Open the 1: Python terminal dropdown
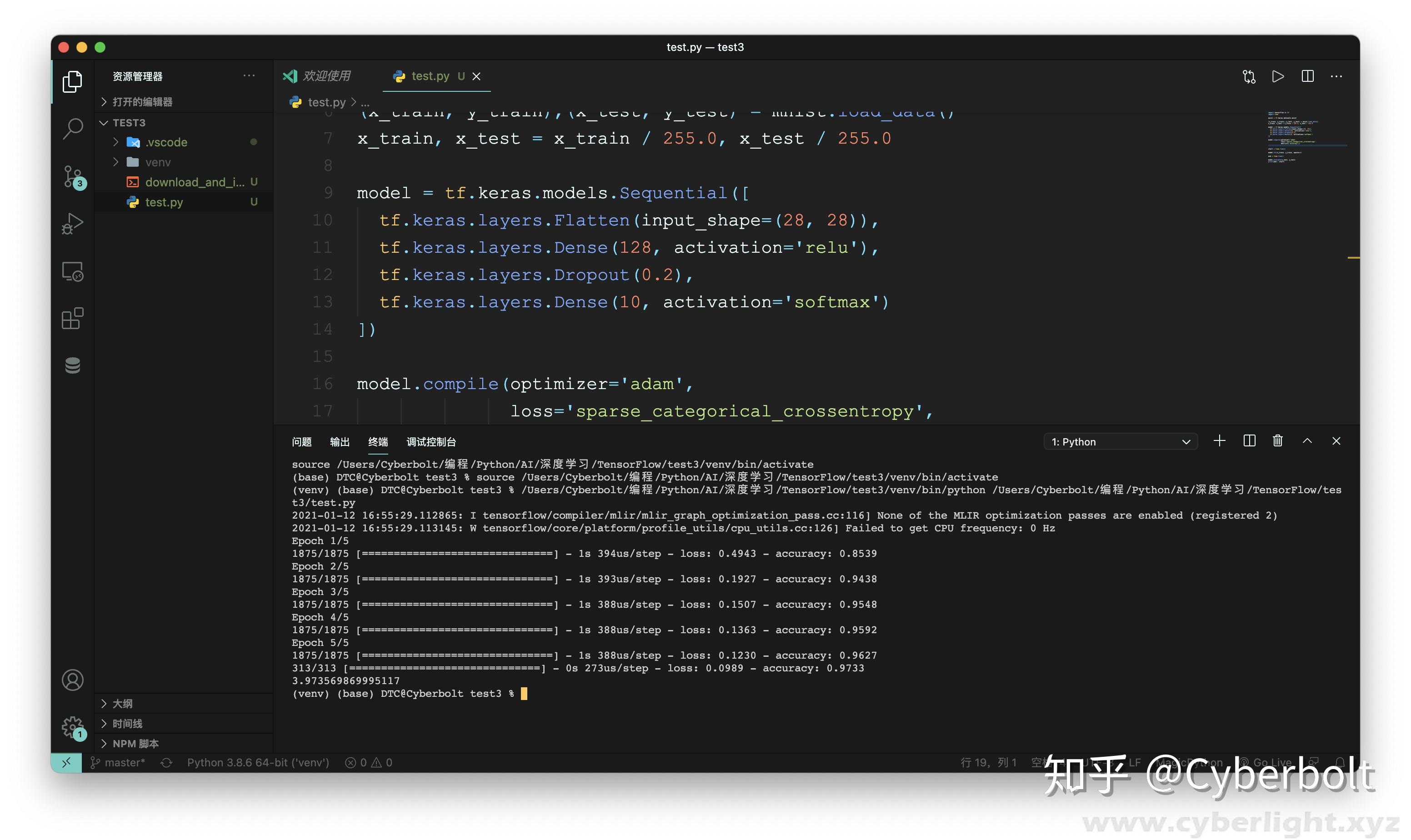 1119,441
